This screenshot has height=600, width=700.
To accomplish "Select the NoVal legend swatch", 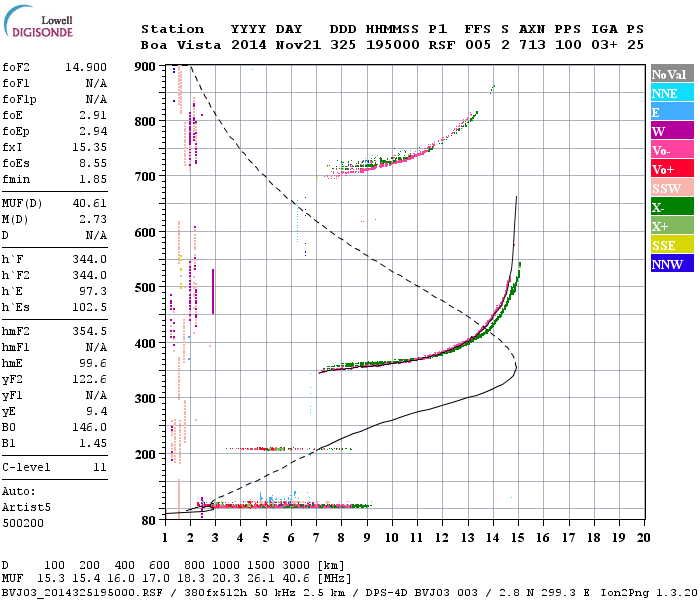I will tap(672, 74).
